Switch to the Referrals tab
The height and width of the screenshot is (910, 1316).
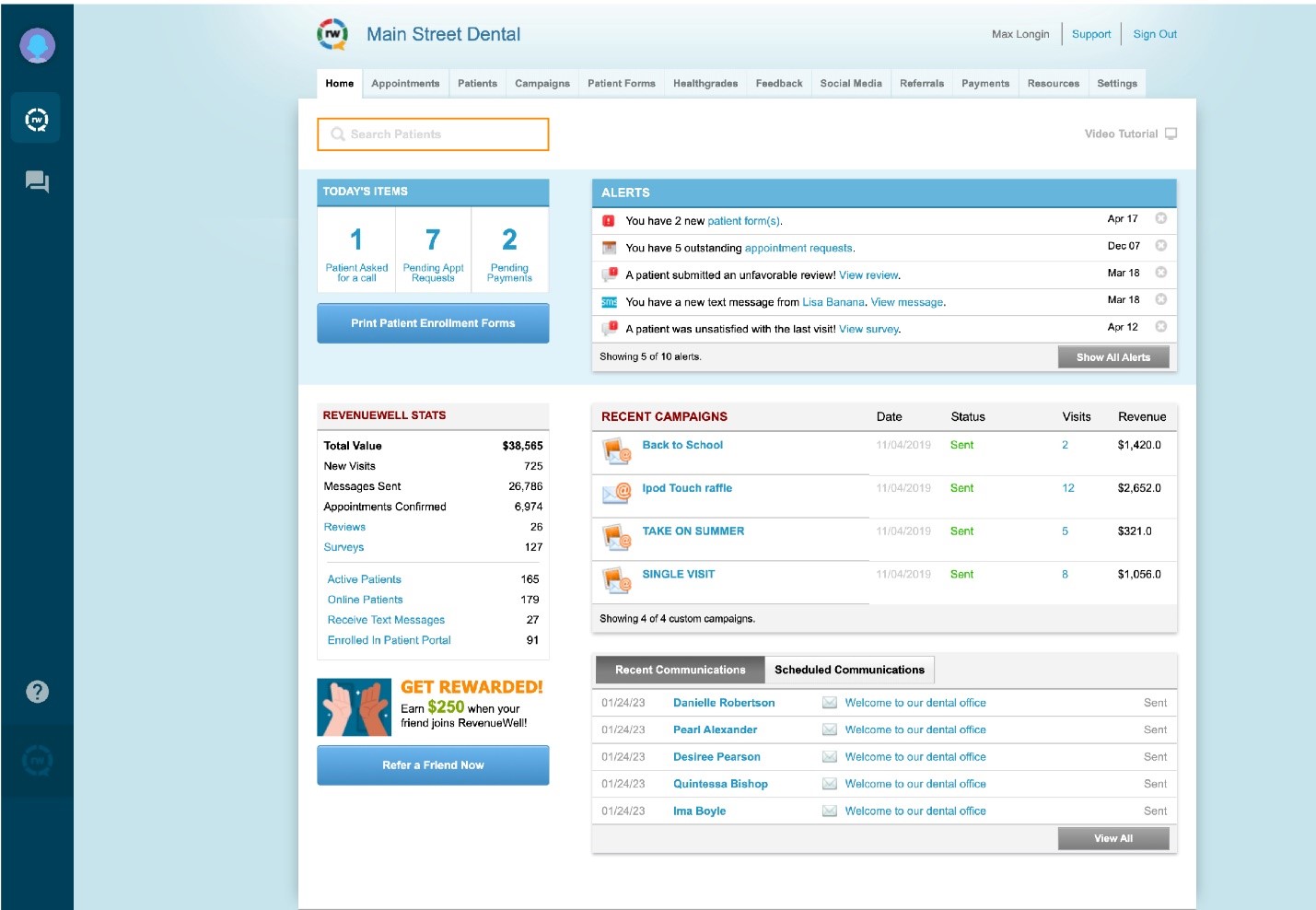pyautogui.click(x=922, y=83)
